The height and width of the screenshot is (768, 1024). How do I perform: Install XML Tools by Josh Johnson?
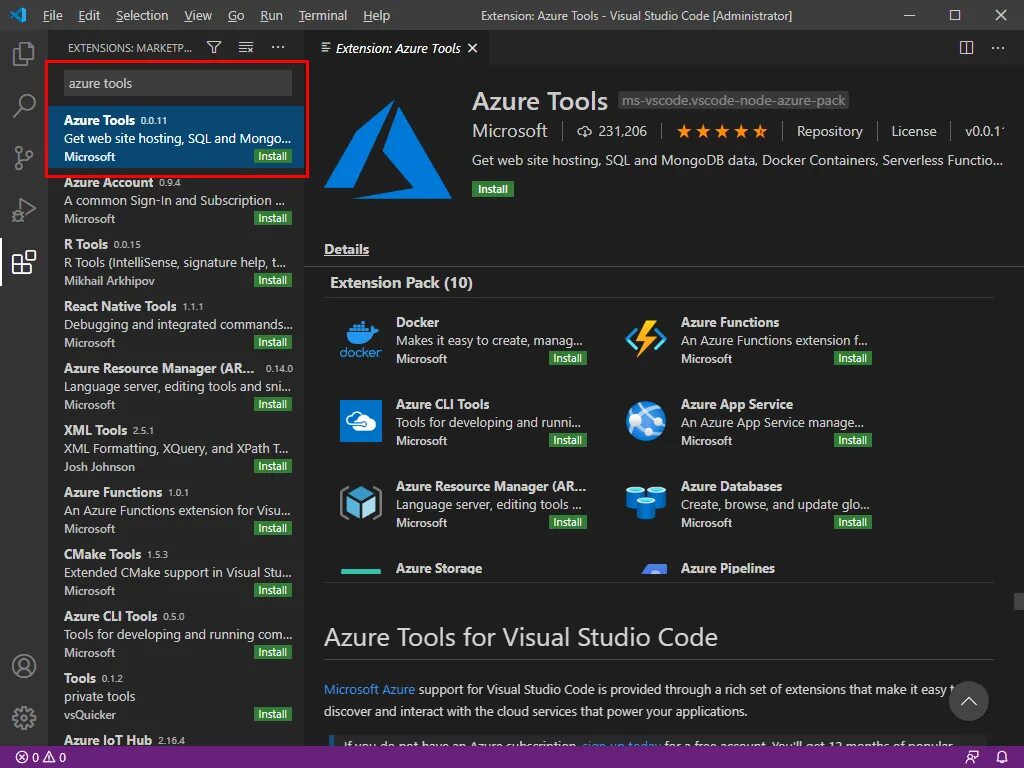(272, 466)
